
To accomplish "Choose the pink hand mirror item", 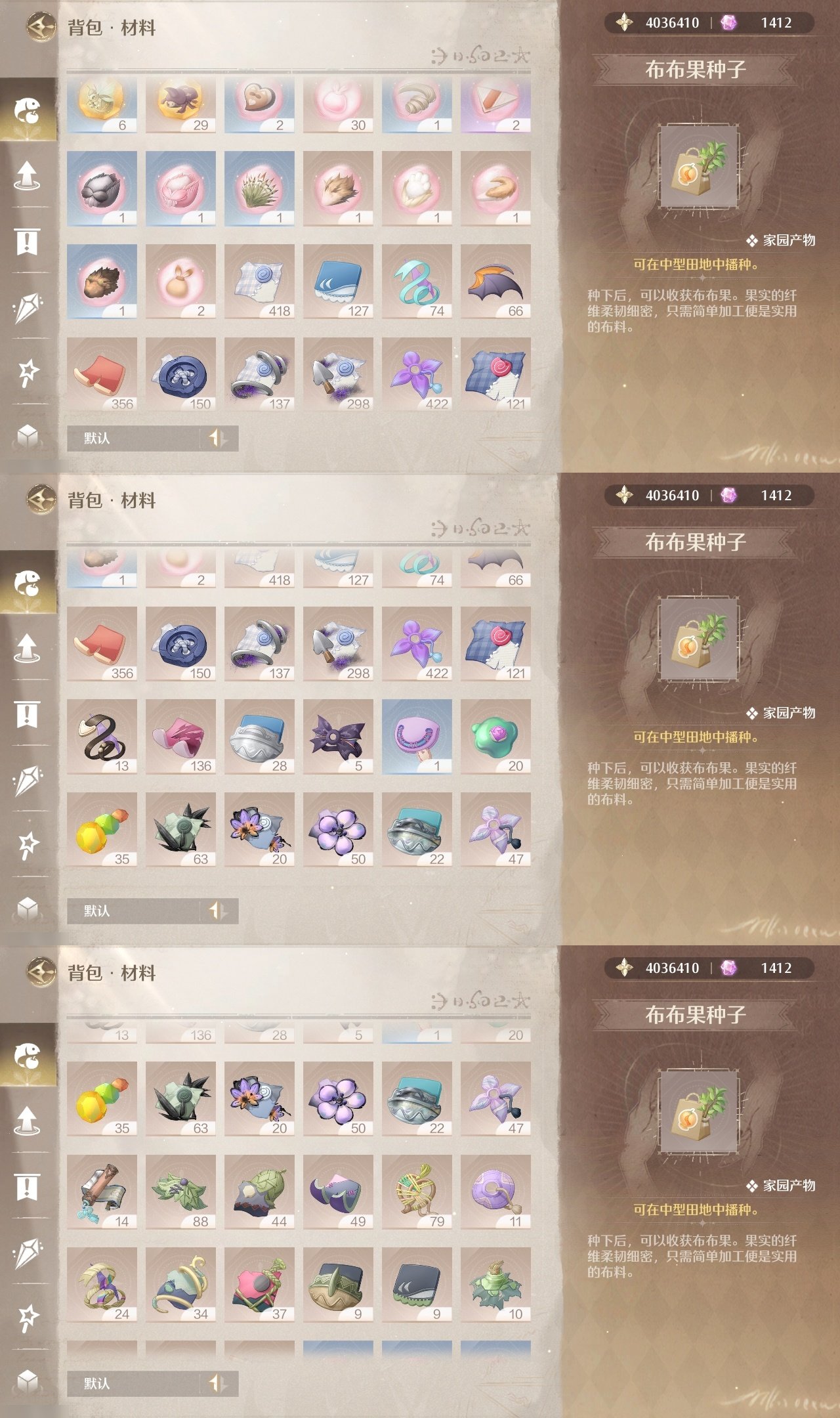I will [417, 737].
